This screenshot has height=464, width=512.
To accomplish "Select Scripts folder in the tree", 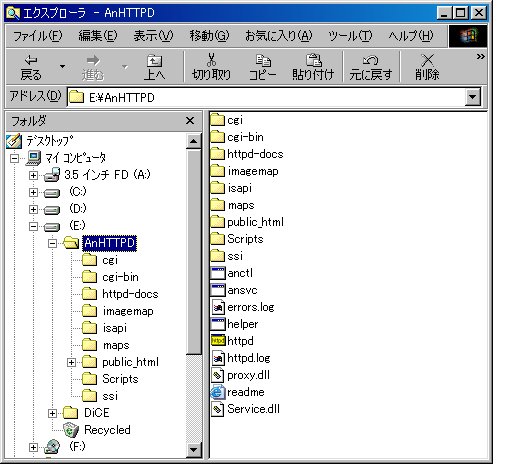I will coord(120,379).
